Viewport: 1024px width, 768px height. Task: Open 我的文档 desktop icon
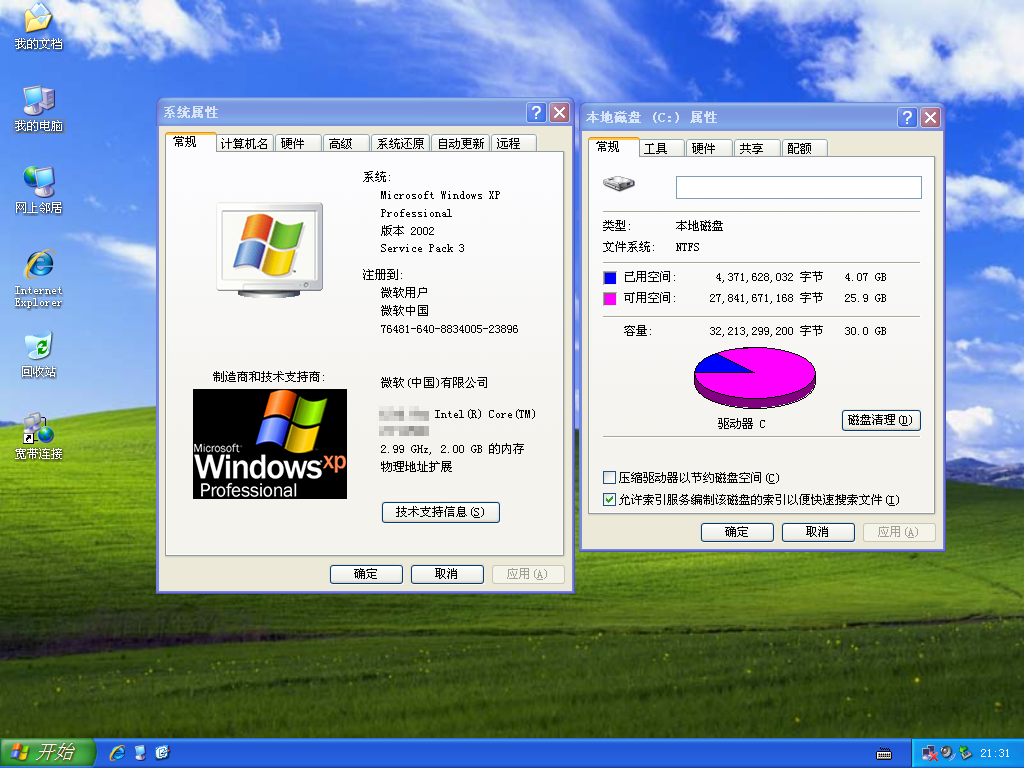(x=38, y=26)
